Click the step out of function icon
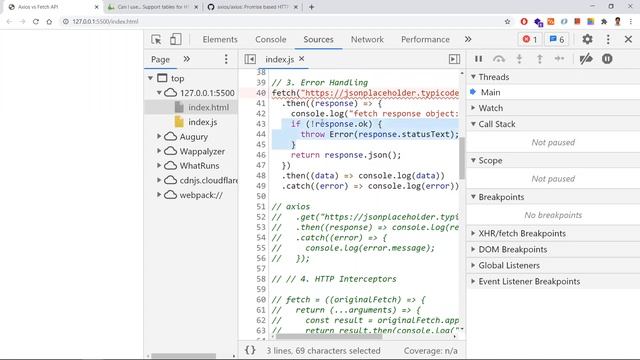The image size is (640, 360). 540,59
